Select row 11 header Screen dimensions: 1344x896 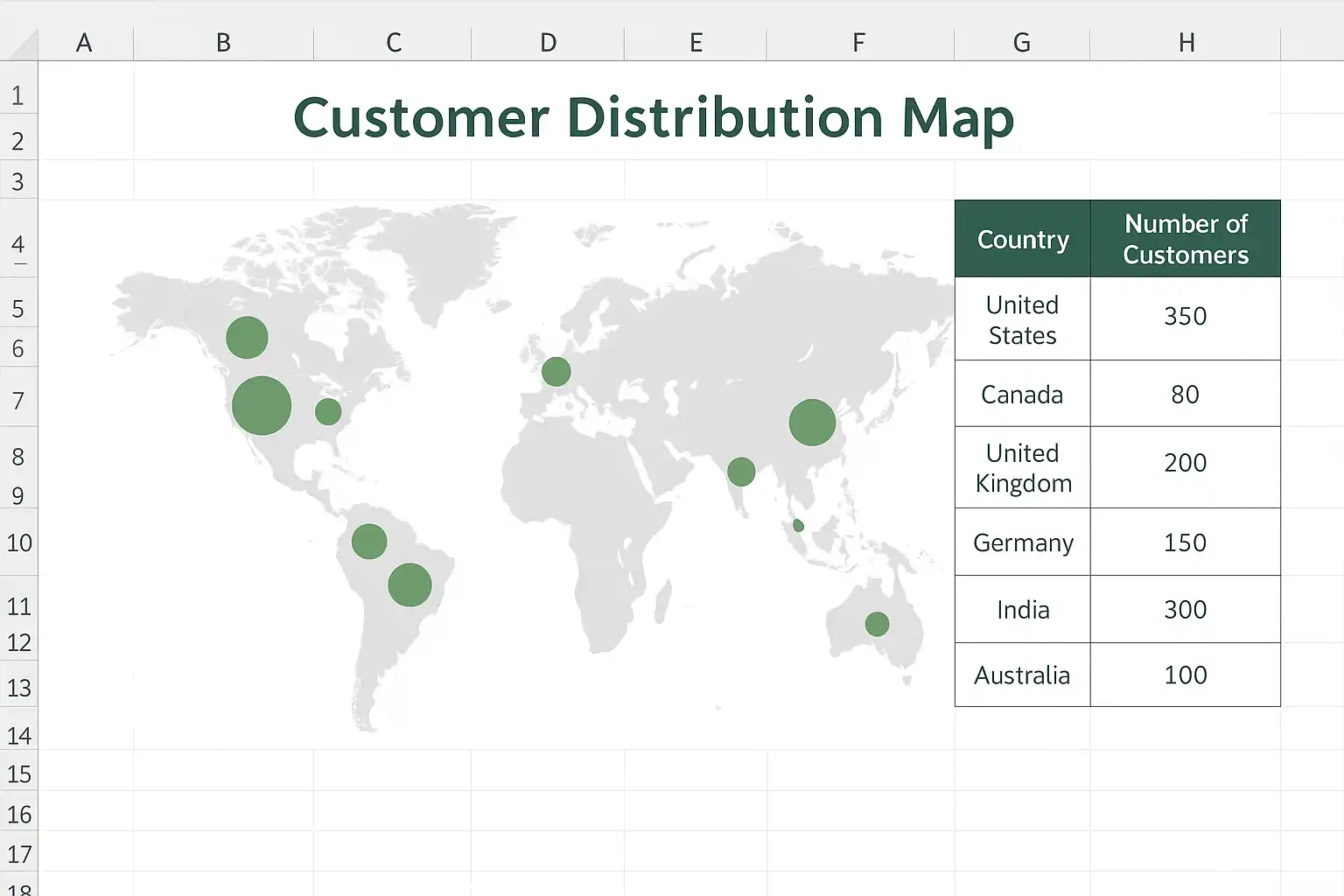coord(18,605)
